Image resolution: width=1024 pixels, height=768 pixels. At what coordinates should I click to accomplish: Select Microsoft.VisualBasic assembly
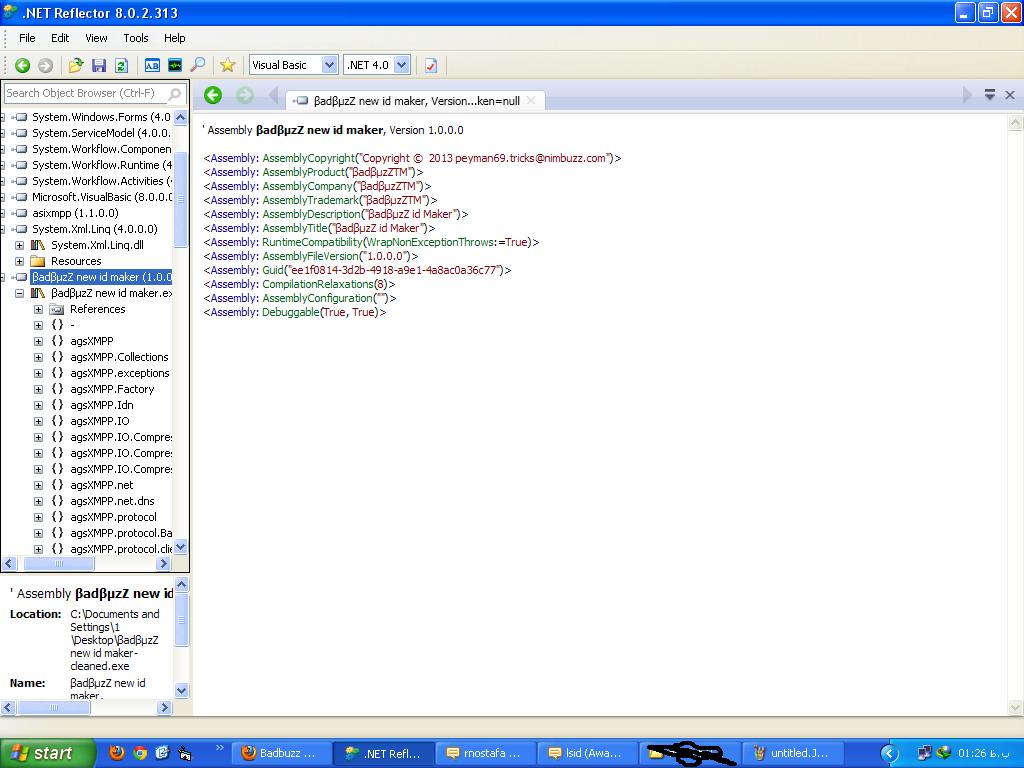pos(101,197)
